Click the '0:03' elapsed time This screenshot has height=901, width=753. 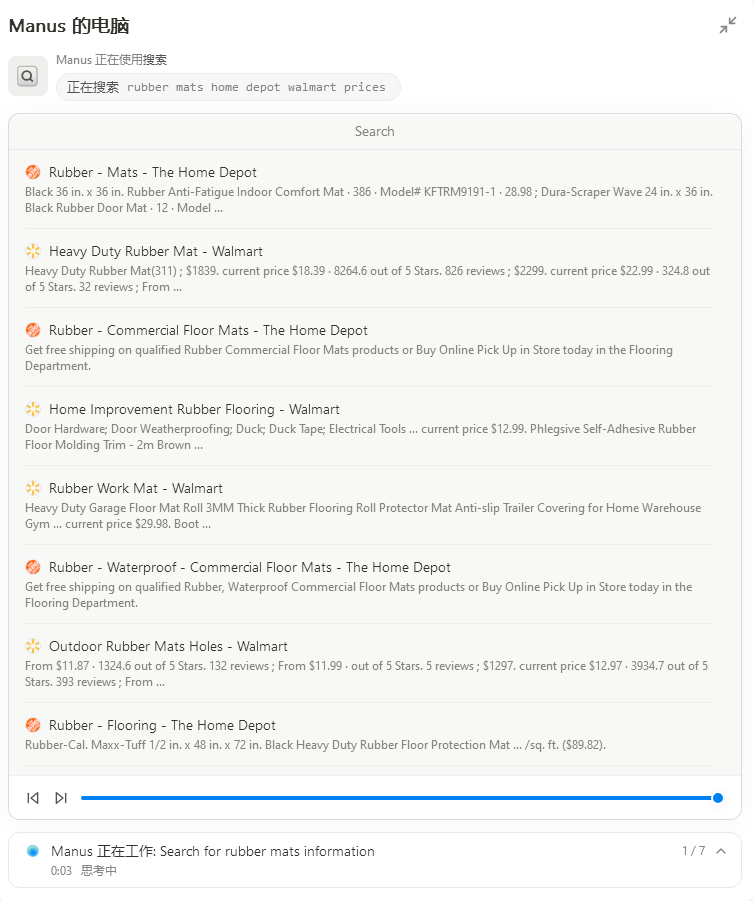[x=61, y=871]
